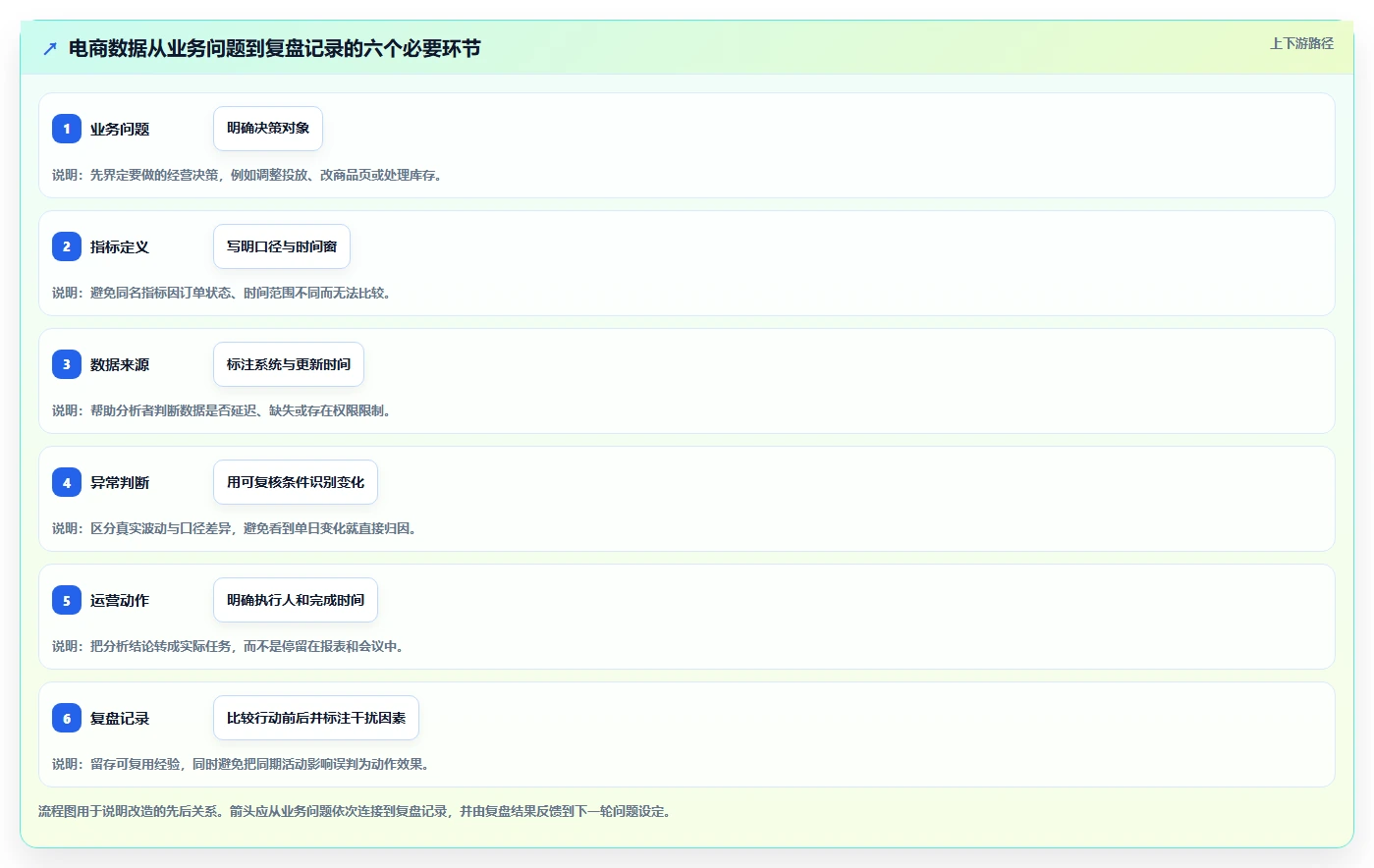
Task: Select the step 2 number badge
Action: 67,246
